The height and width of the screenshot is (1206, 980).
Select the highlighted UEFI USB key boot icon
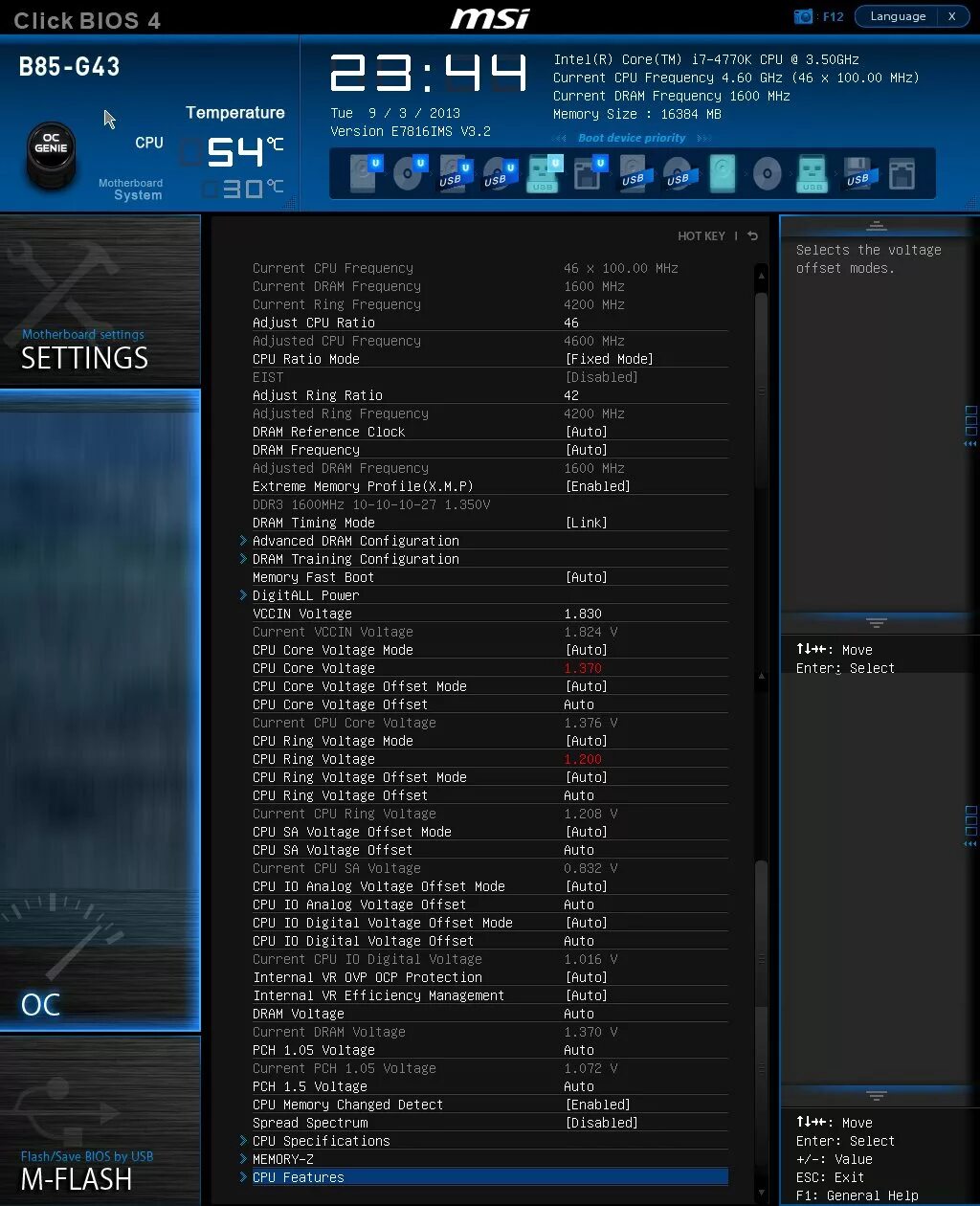pos(543,174)
